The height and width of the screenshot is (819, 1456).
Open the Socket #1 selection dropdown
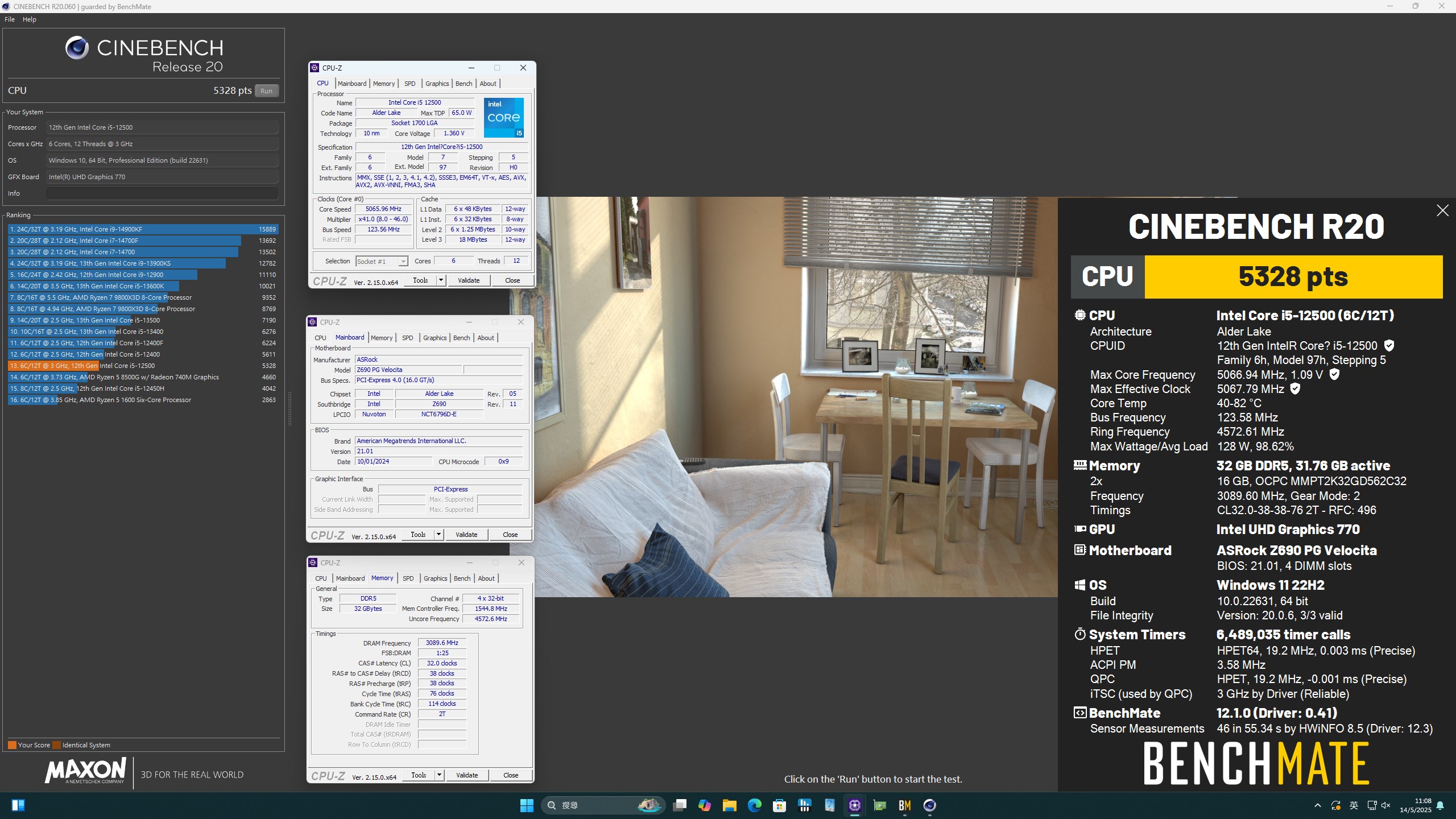pyautogui.click(x=382, y=261)
